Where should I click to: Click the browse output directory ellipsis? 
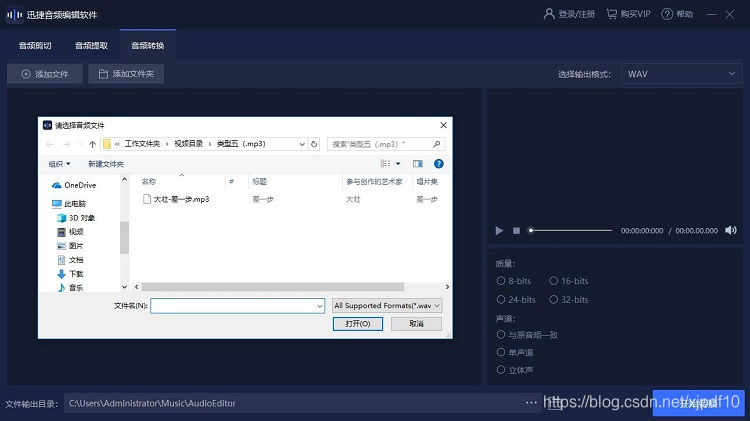[x=531, y=403]
